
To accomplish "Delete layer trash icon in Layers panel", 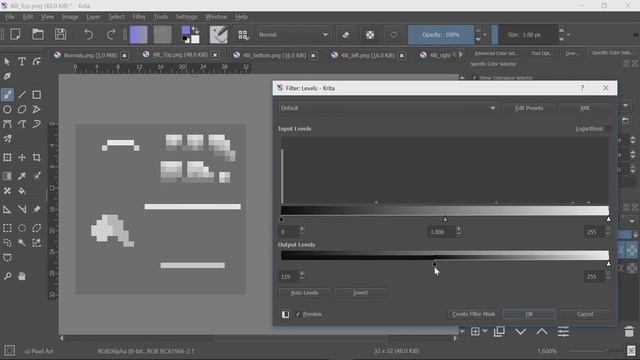I will point(629,332).
